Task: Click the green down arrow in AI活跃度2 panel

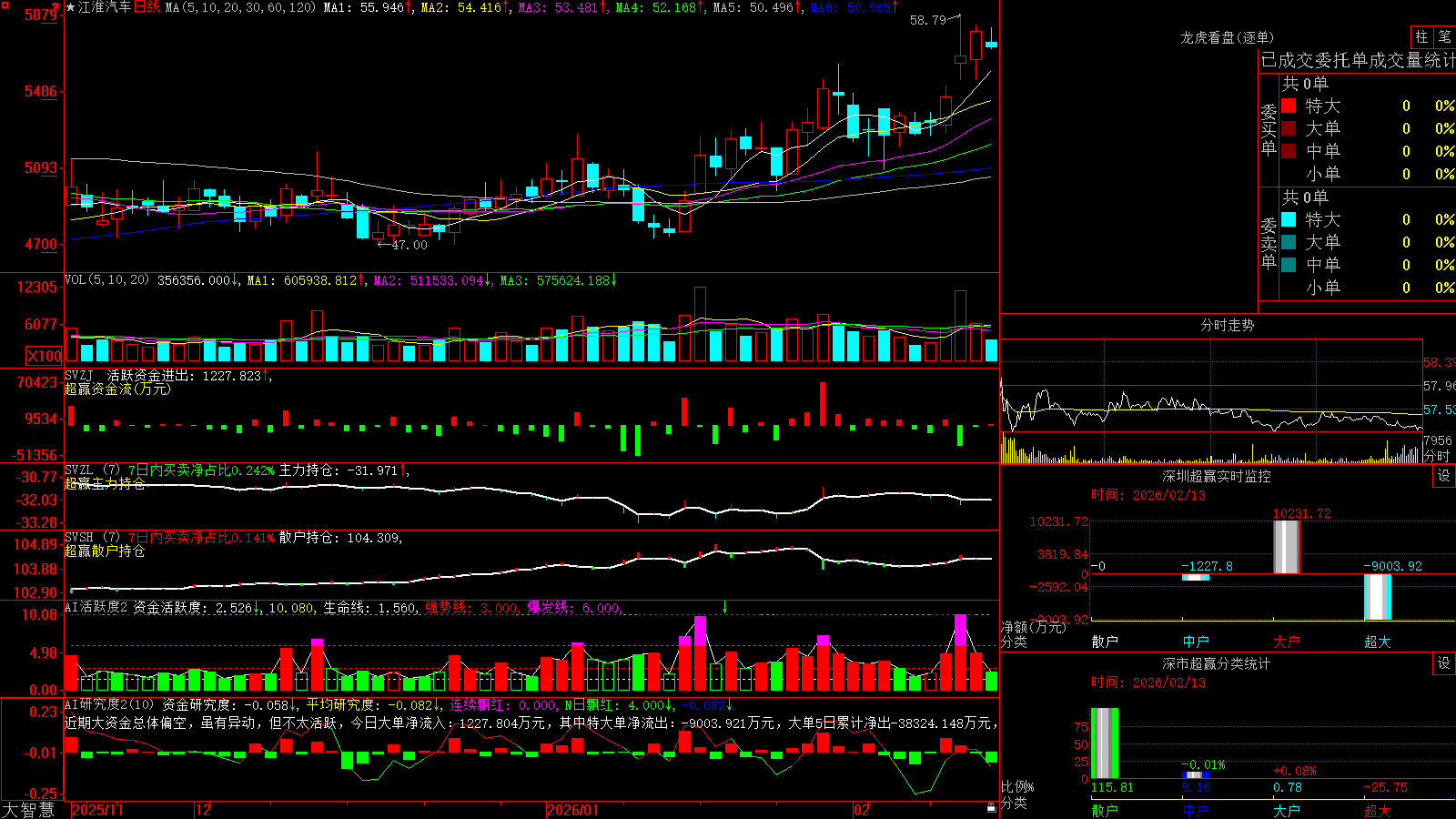Action: point(725,607)
